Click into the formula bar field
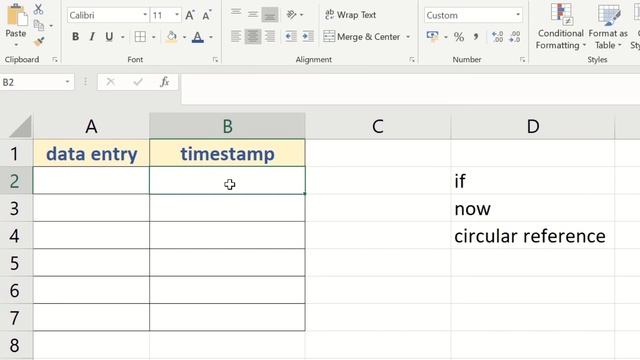 tap(411, 89)
